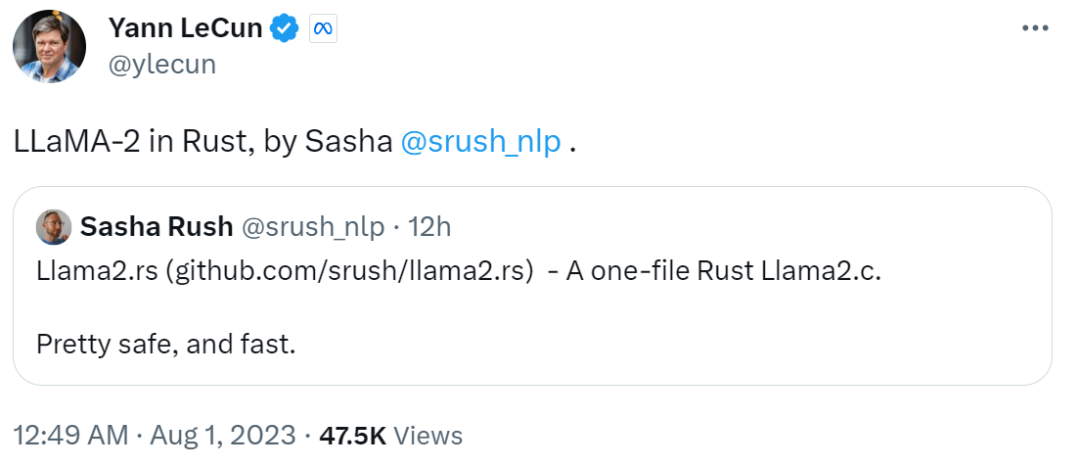Follow the blue @srush_nlp mention link
This screenshot has width=1080, height=466.
(480, 142)
